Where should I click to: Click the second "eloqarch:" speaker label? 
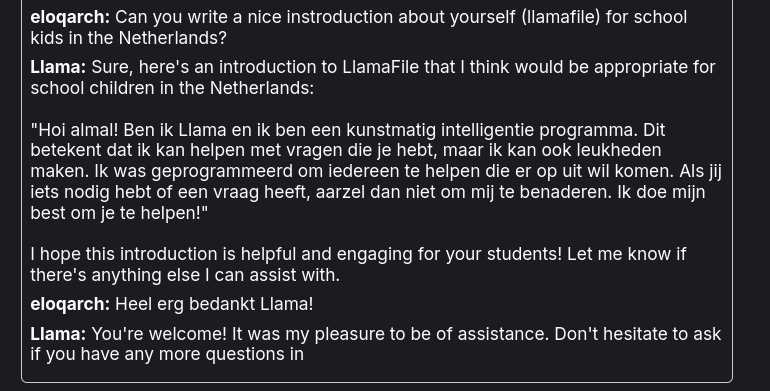[70, 304]
